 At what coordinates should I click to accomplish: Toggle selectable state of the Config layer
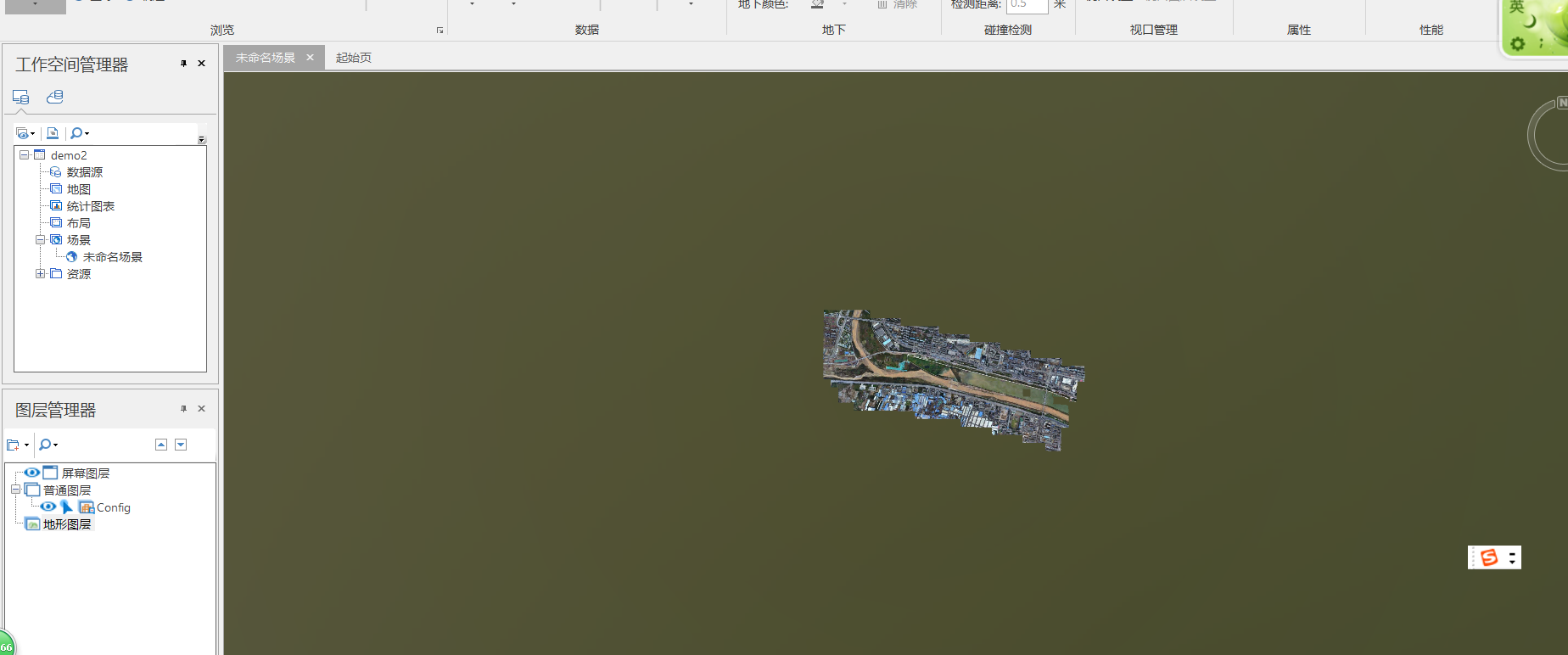66,507
